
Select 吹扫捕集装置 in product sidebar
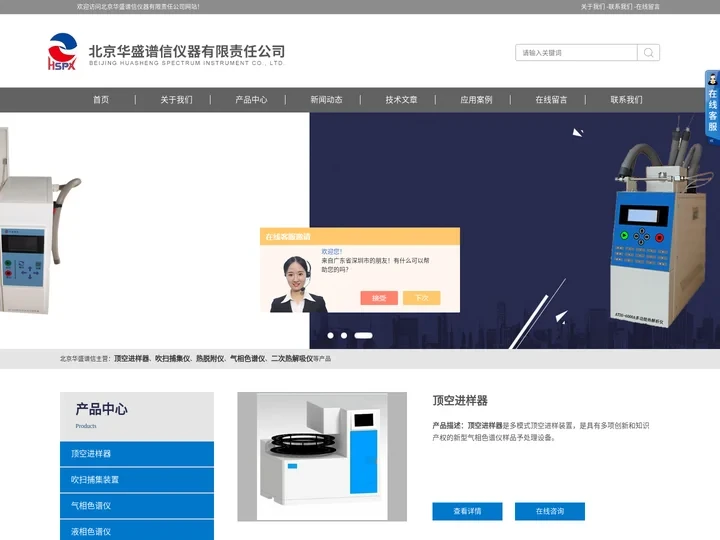tap(137, 480)
